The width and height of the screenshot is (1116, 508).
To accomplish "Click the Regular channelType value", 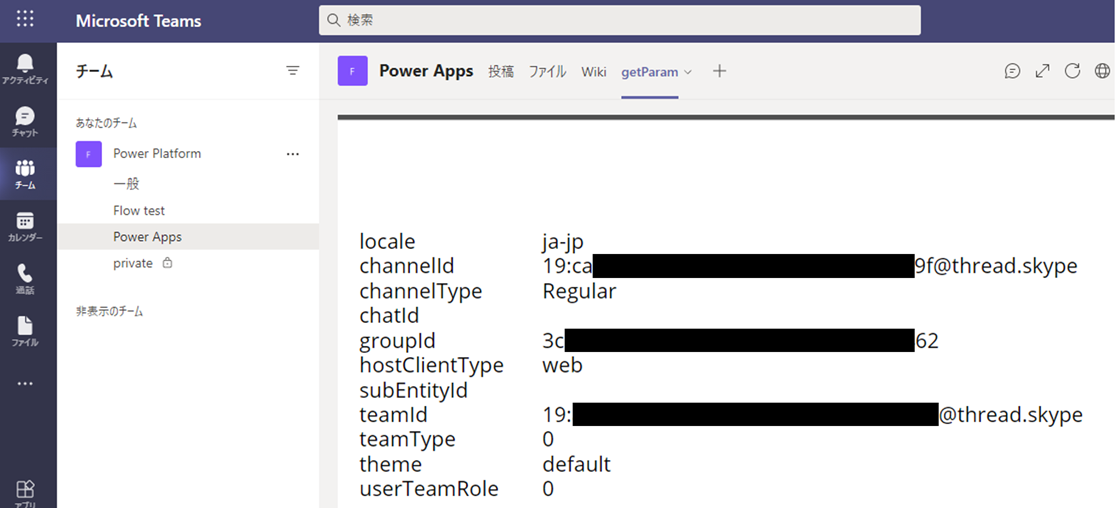I will 579,292.
